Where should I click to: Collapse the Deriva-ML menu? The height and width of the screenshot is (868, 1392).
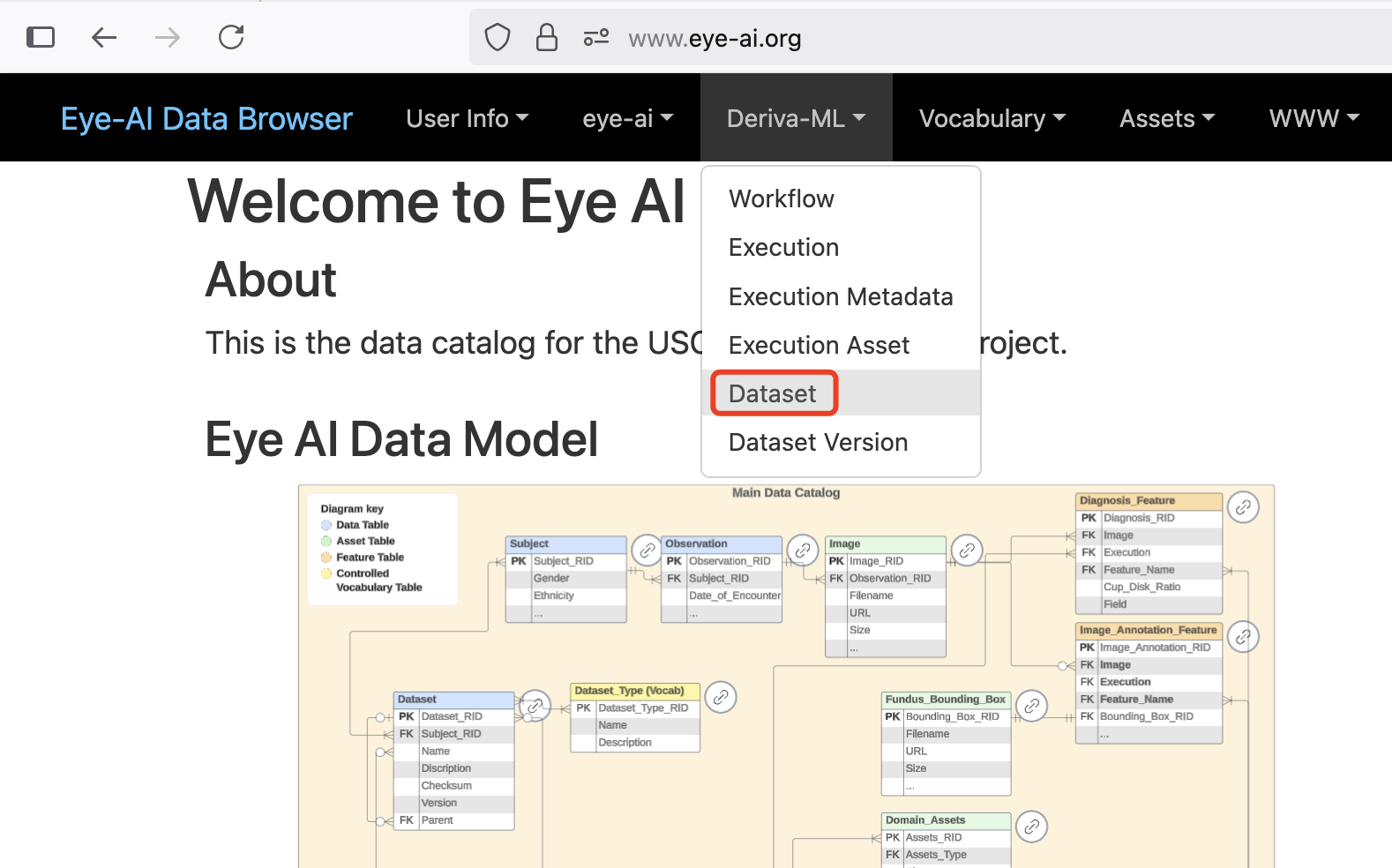797,118
